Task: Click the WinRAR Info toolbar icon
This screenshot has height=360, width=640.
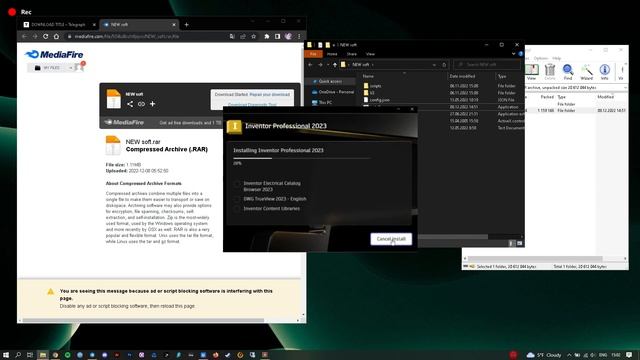Action: pyautogui.click(x=604, y=72)
